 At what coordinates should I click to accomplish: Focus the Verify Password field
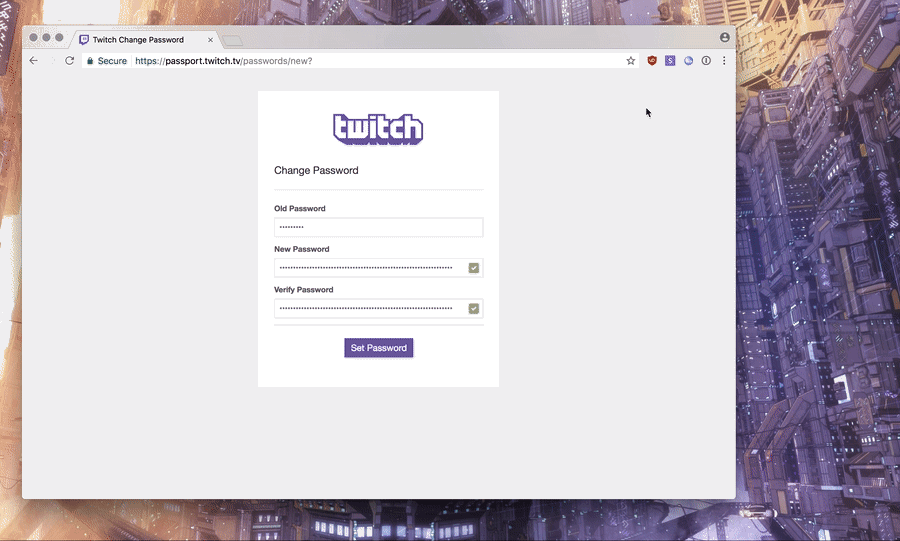378,309
